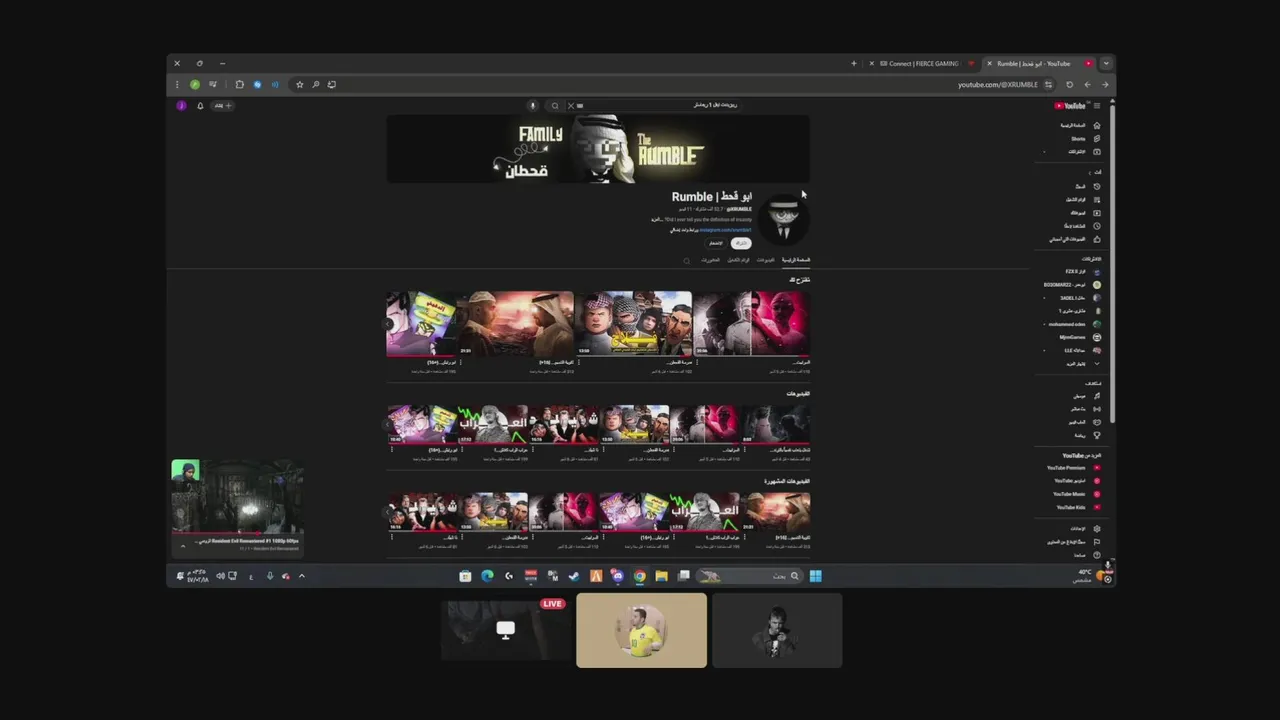Image resolution: width=1280 pixels, height=720 pixels.
Task: Select the Rumble YouTube browser tab
Action: 1039,63
